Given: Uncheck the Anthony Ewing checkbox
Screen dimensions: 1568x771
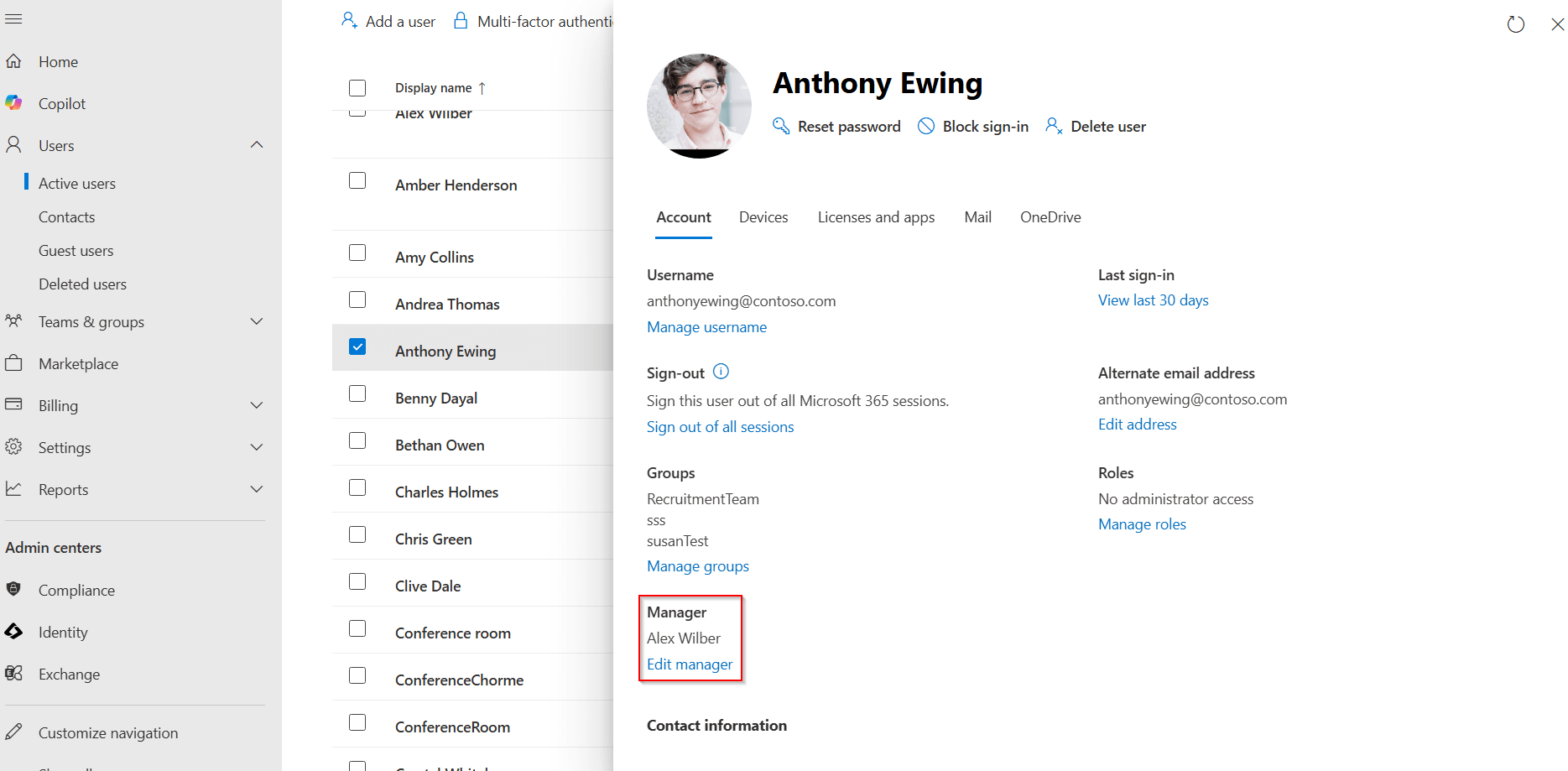Looking at the screenshot, I should point(357,346).
